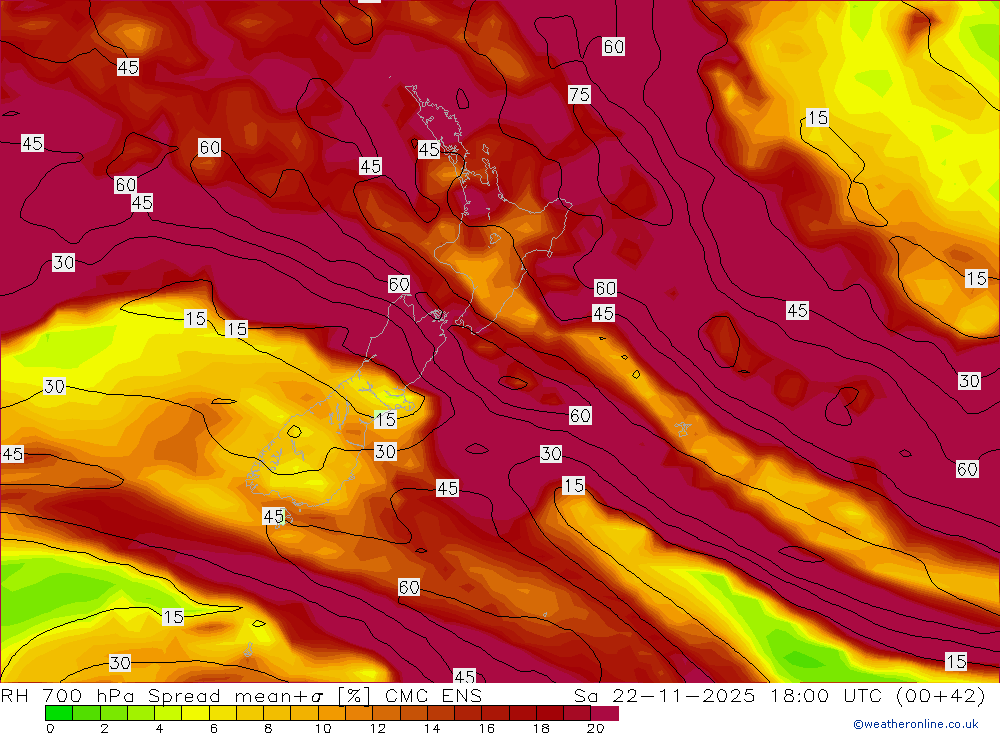Click the "(00+42)" forecast offset text
Viewport: 1000px width, 733px height.
[941, 696]
